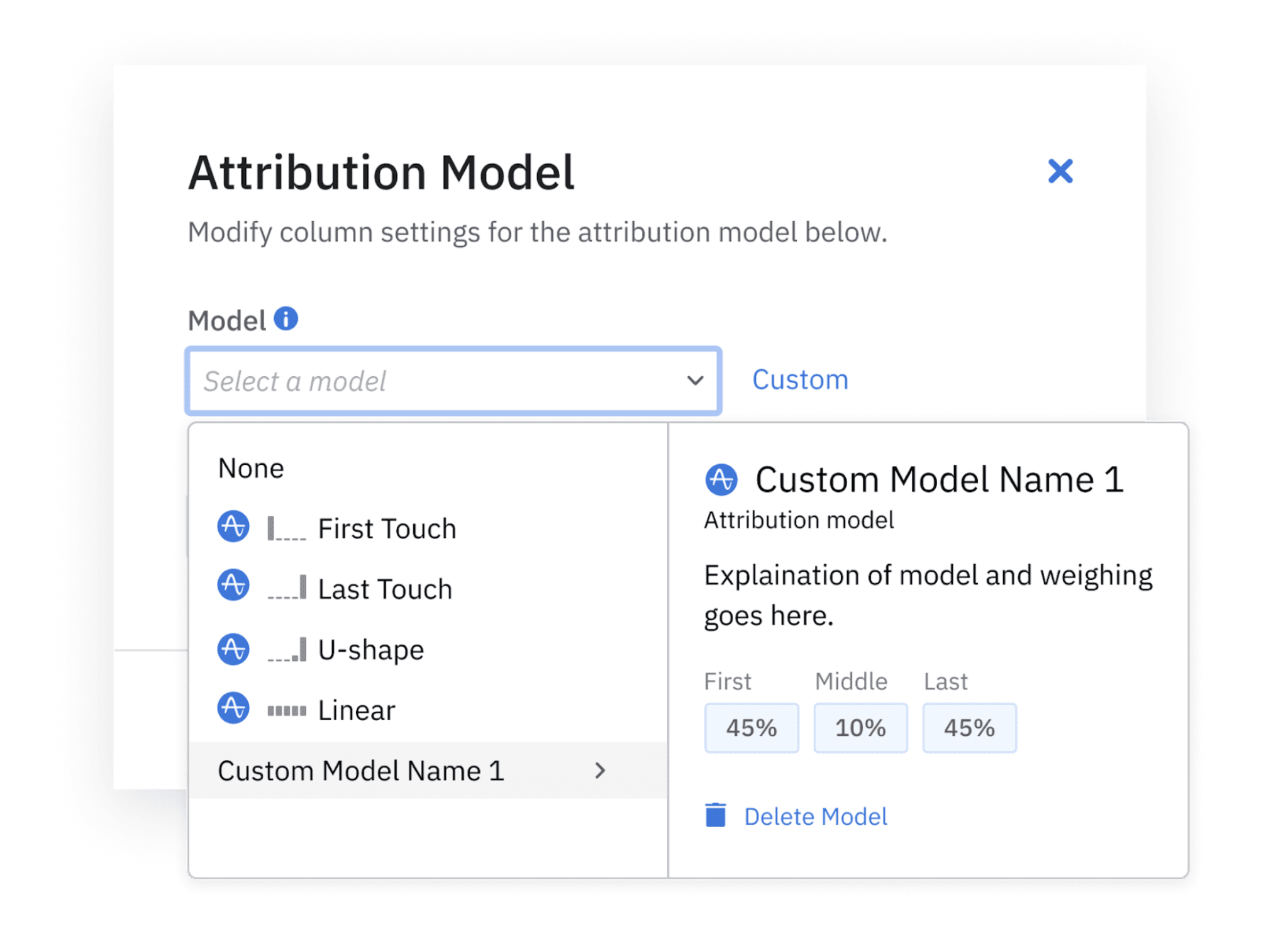Click the info icon next to Model
This screenshot has width=1288, height=936.
click(x=286, y=320)
